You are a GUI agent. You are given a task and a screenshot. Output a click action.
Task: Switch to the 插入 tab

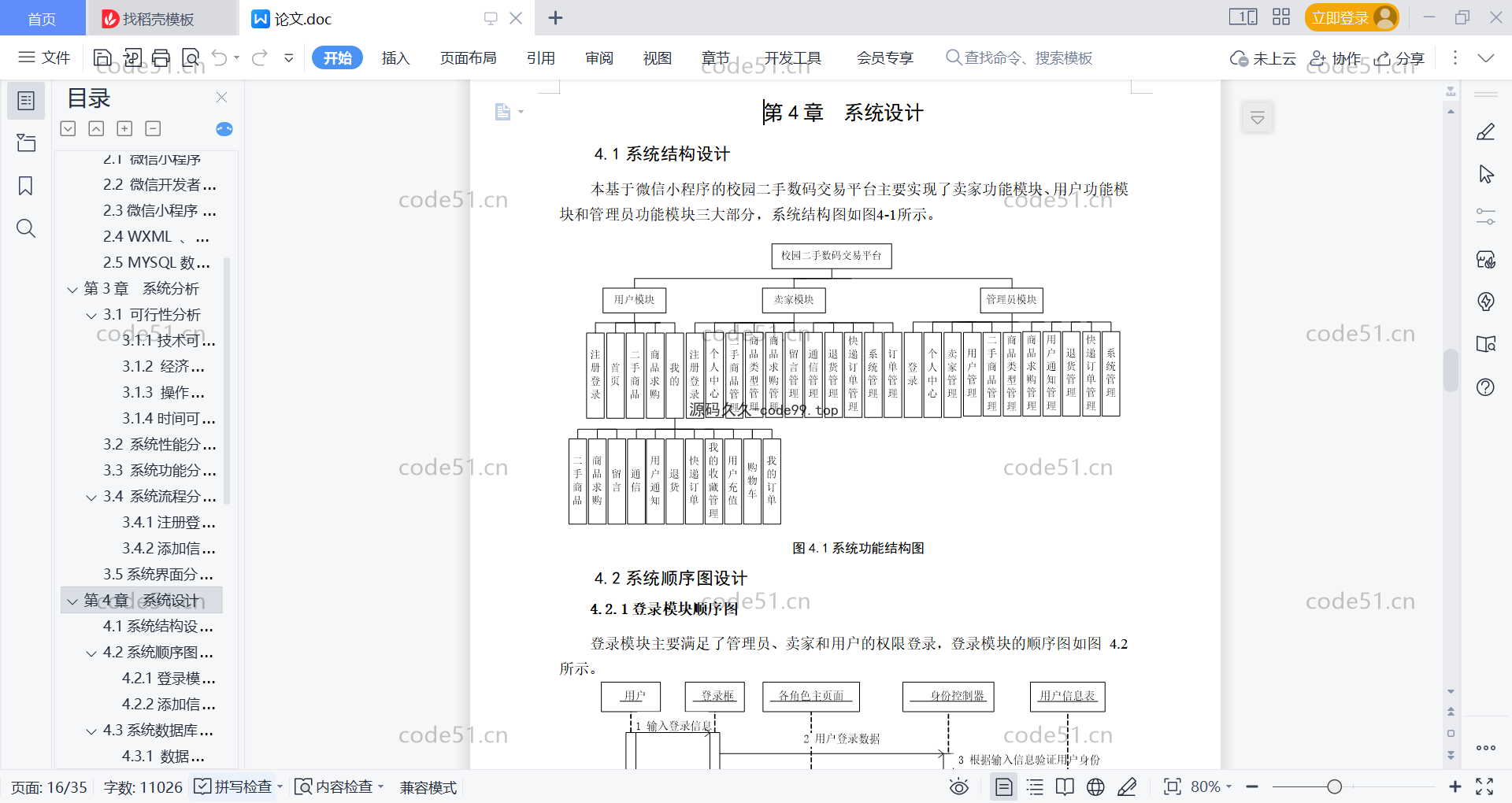395,58
